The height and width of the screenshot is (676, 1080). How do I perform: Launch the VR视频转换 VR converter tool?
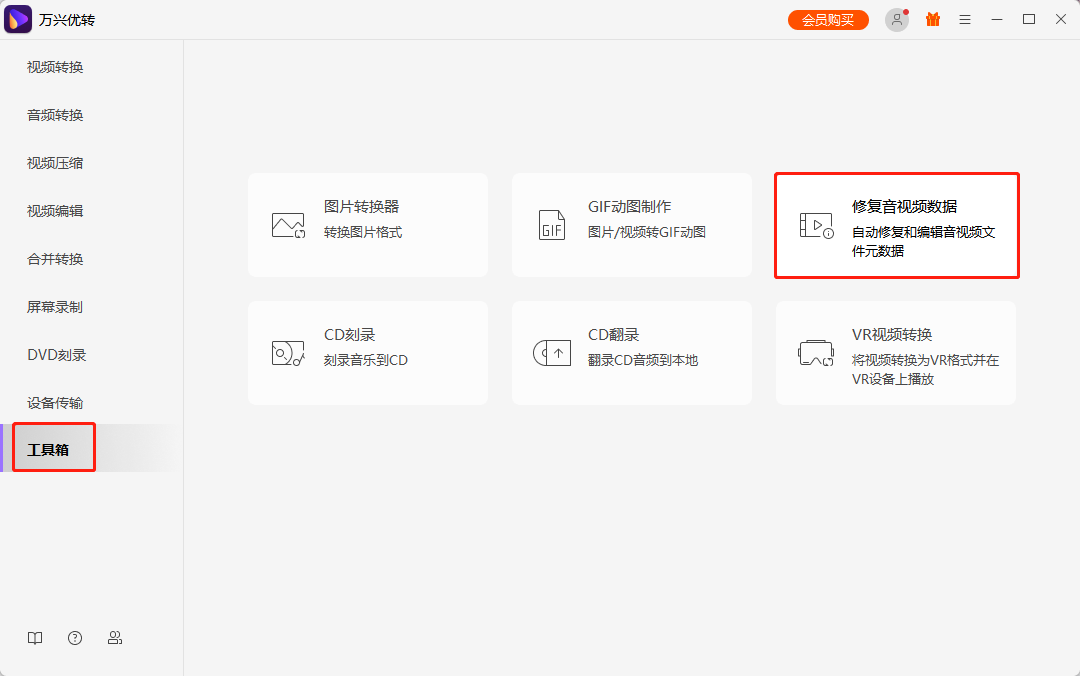(x=895, y=352)
